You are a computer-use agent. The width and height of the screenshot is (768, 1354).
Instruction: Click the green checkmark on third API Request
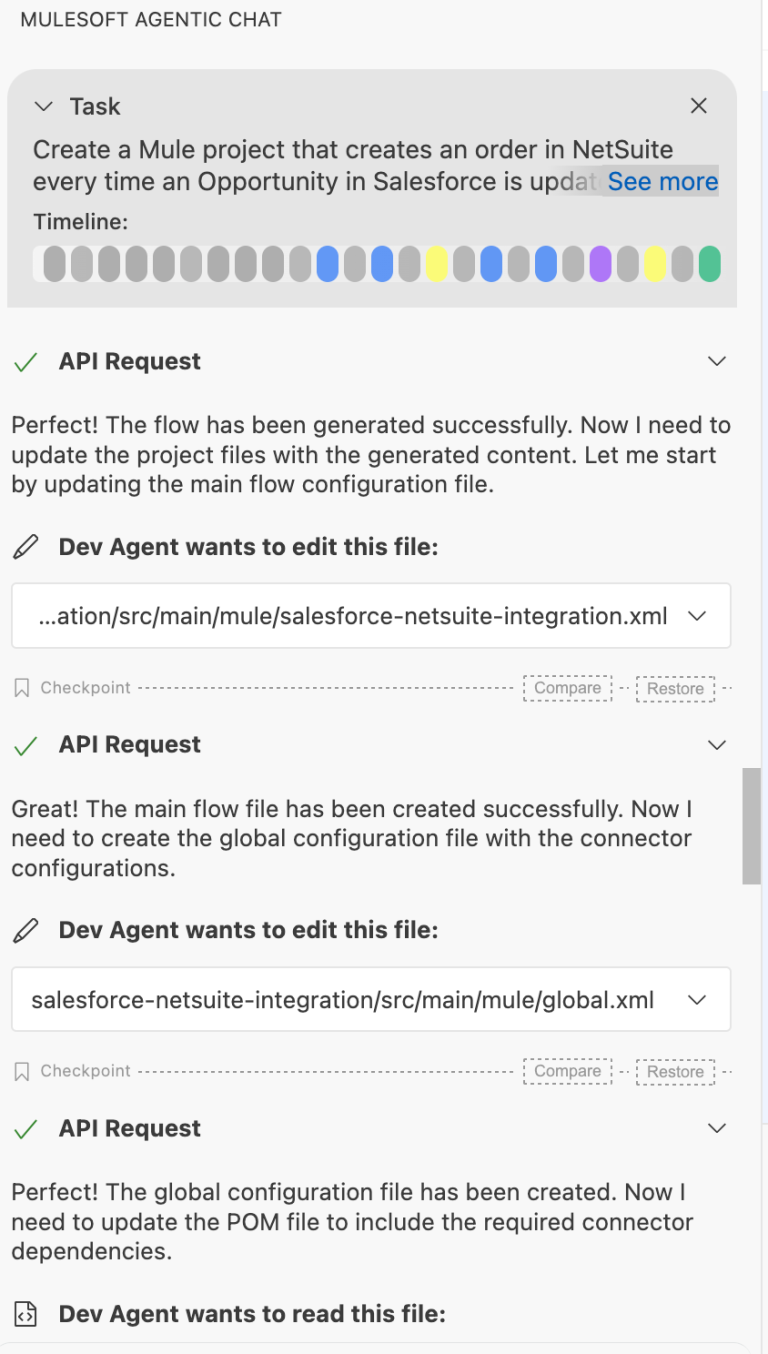point(25,1127)
